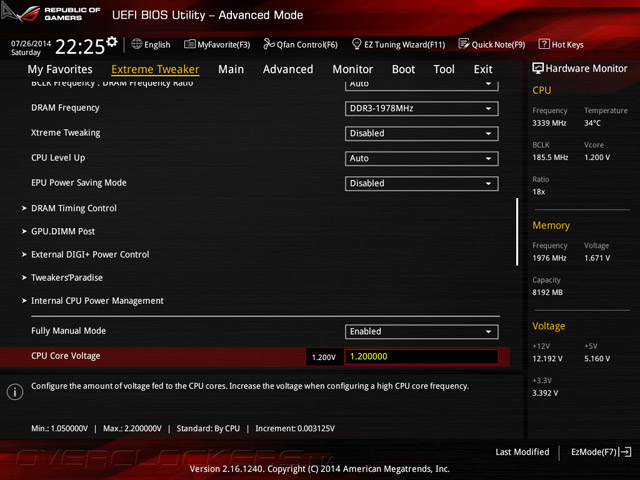Click the 07/26/2014 date
This screenshot has width=640, height=480.
pyautogui.click(x=31, y=43)
